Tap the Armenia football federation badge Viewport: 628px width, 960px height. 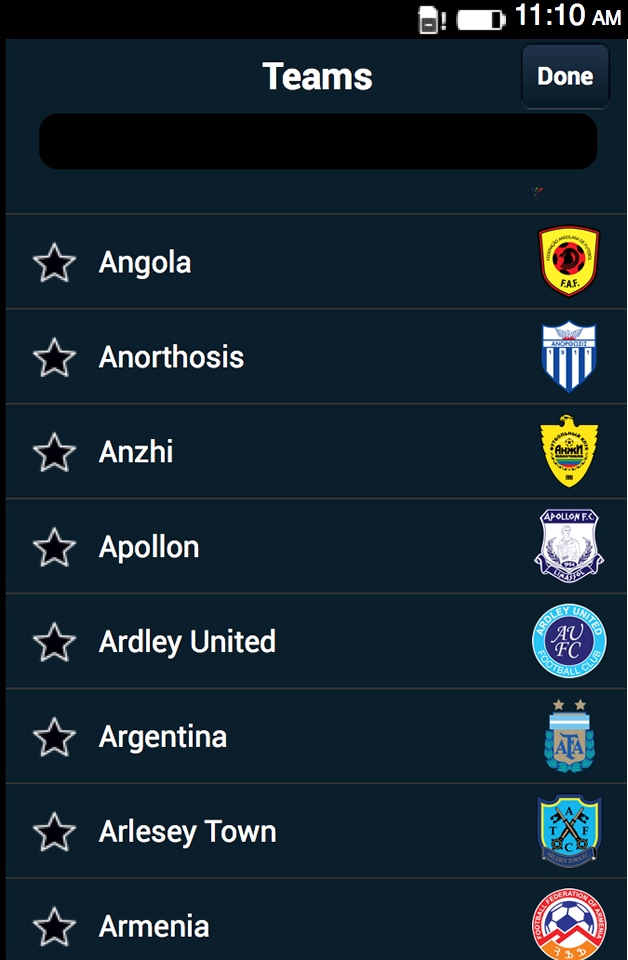coord(569,924)
